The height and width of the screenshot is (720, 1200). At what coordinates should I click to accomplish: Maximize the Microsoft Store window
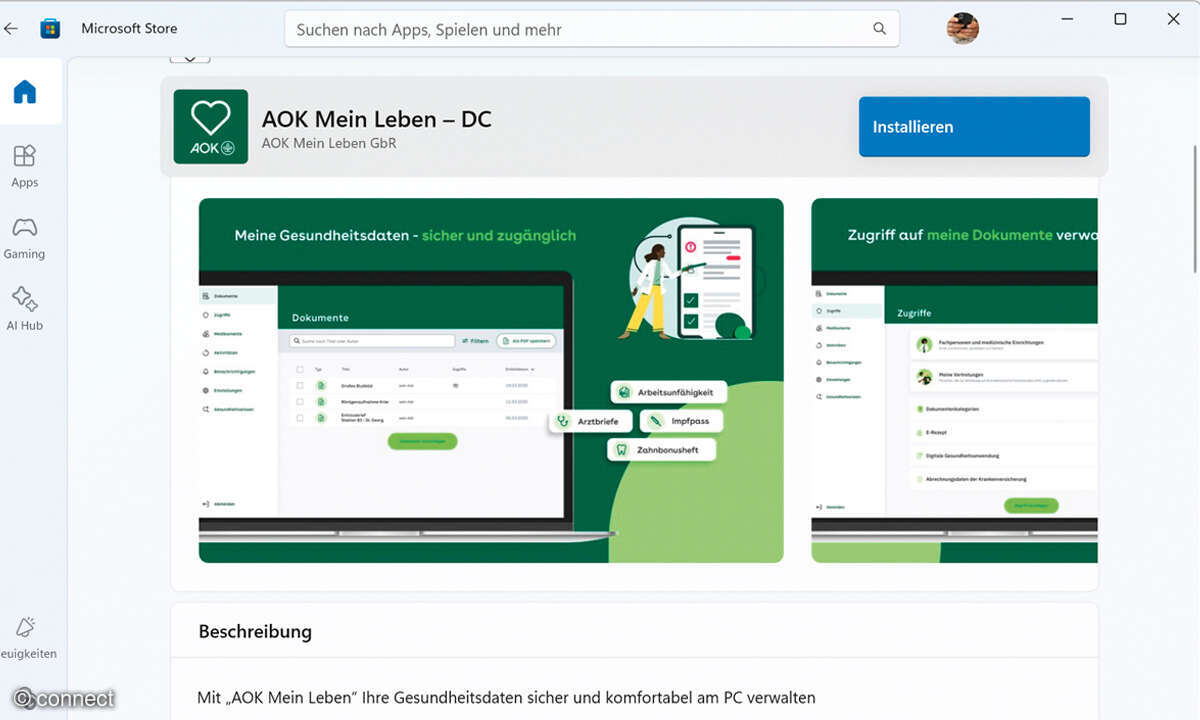(x=1120, y=19)
